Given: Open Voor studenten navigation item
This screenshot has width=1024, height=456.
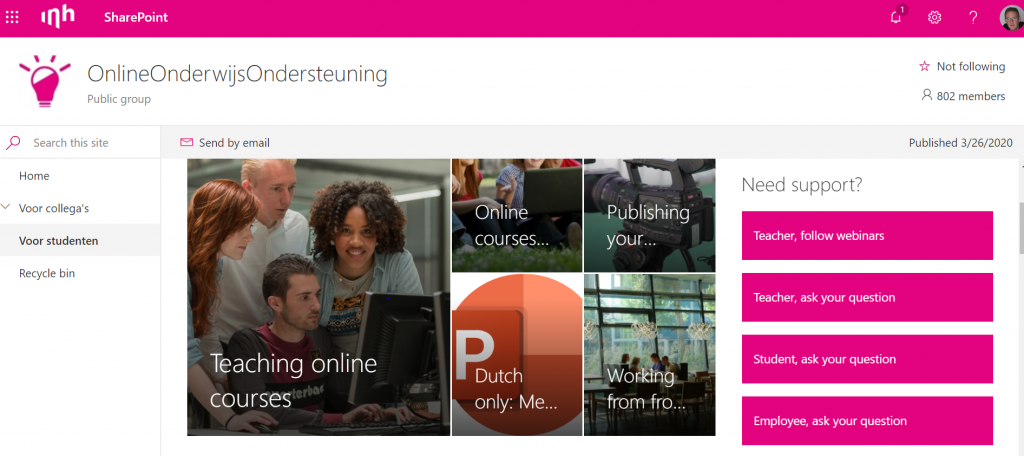Looking at the screenshot, I should (x=59, y=240).
